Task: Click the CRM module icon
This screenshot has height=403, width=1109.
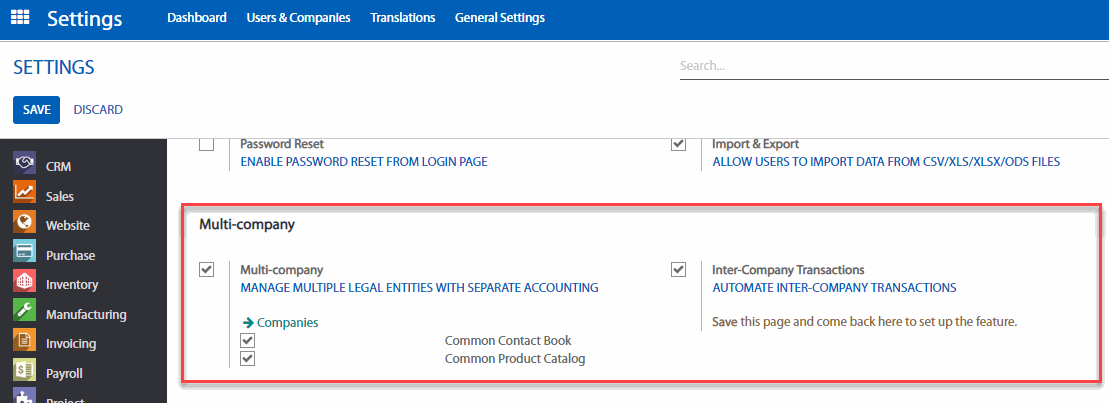Action: [26, 164]
